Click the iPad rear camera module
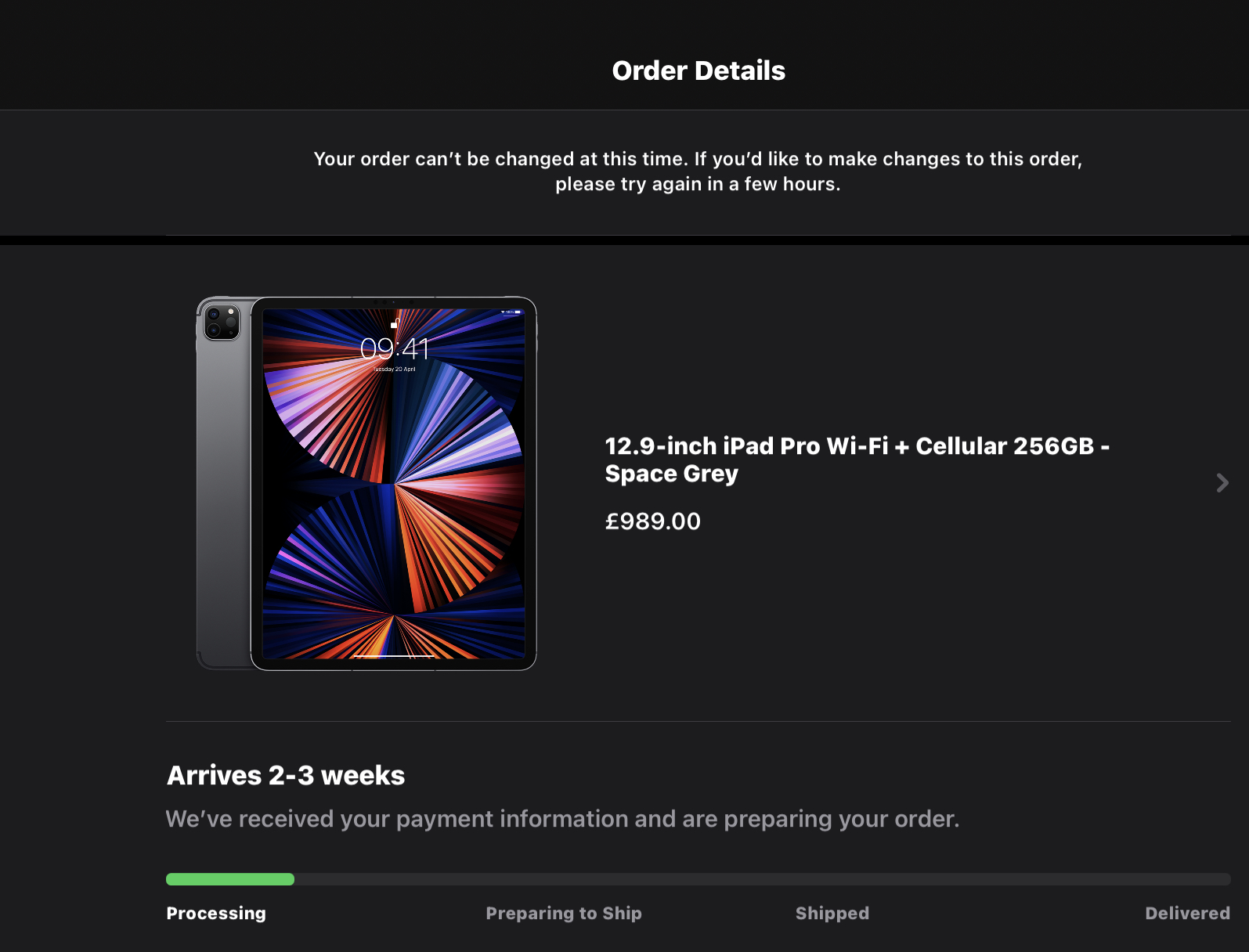Image resolution: width=1249 pixels, height=952 pixels. (222, 322)
